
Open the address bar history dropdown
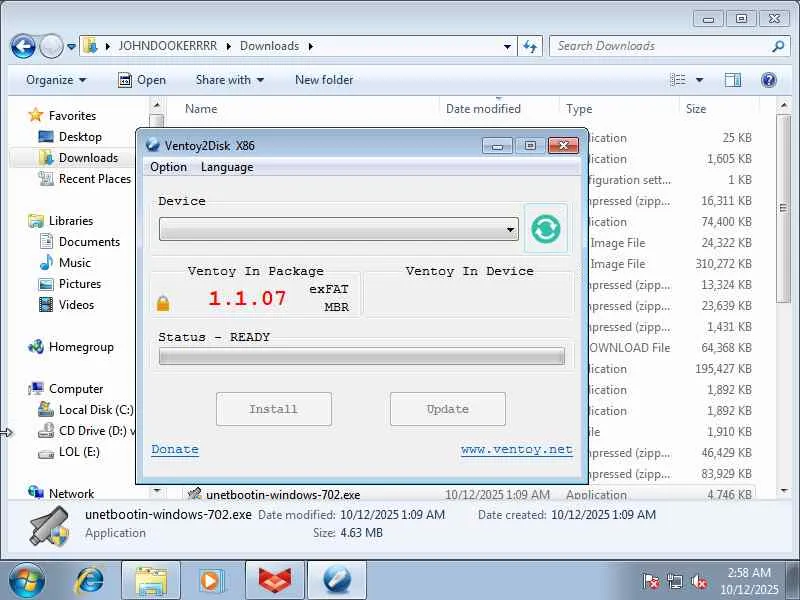click(507, 46)
